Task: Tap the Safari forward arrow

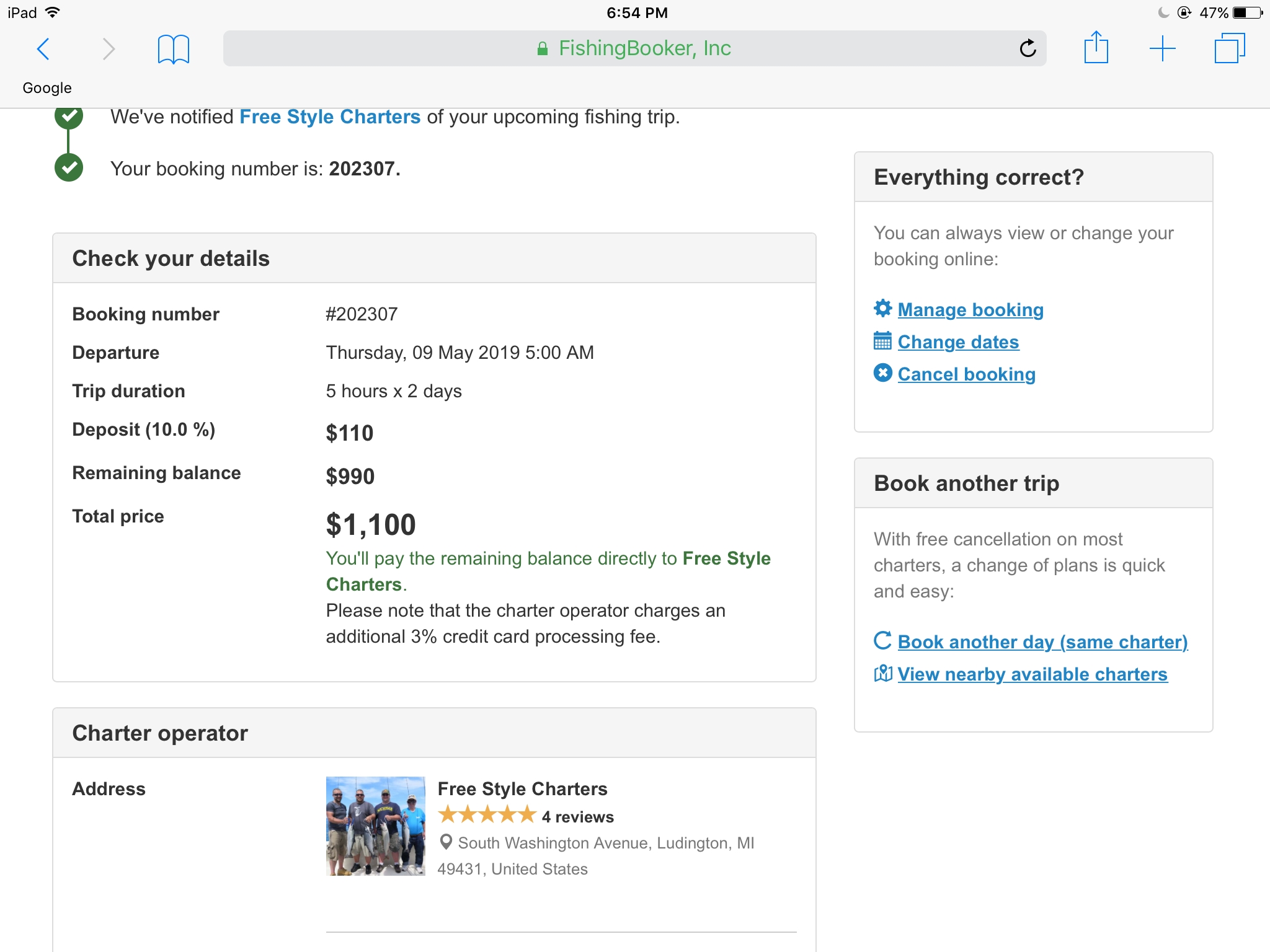Action: [x=109, y=48]
